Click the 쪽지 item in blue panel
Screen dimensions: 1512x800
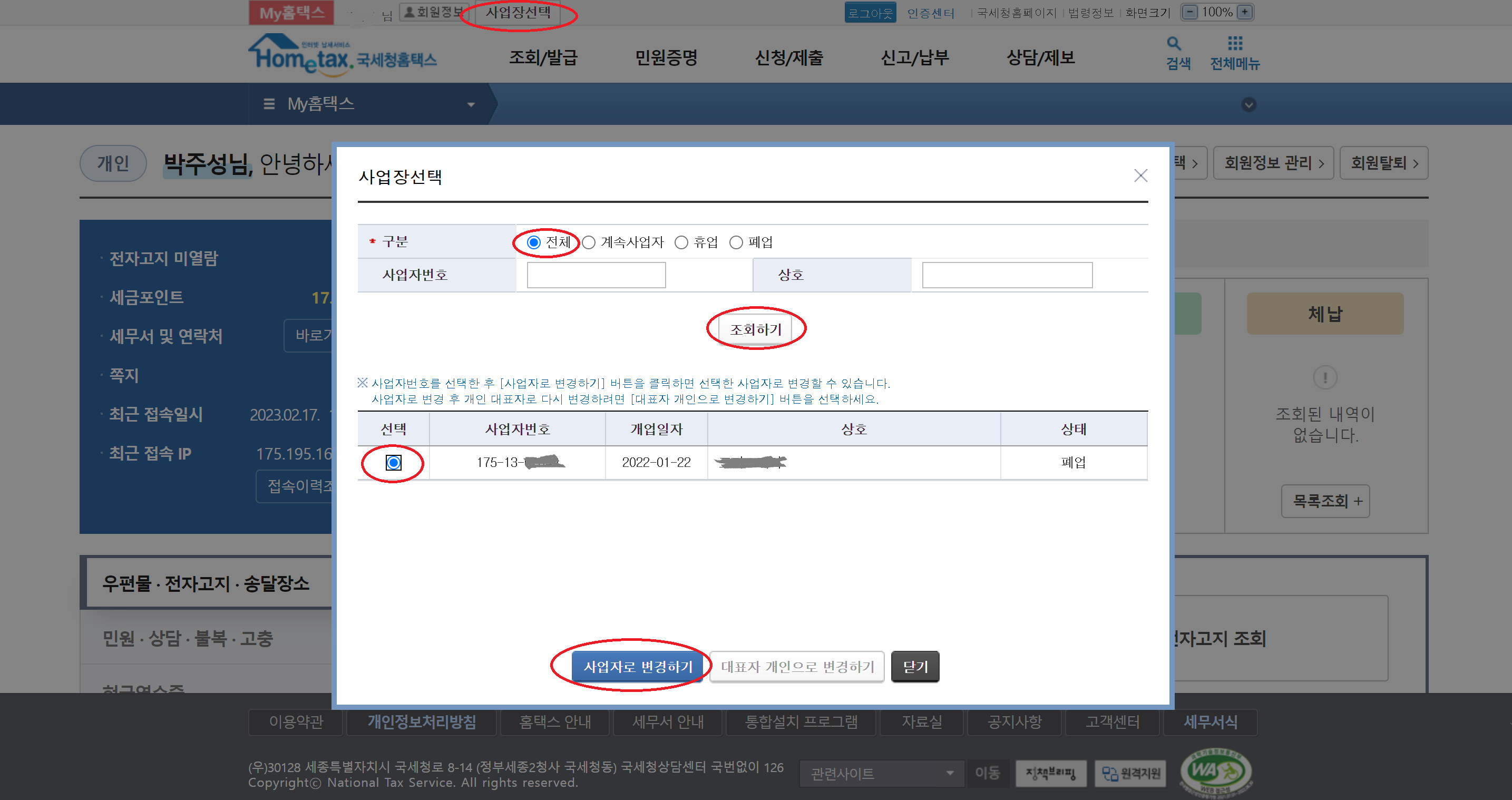click(x=124, y=376)
